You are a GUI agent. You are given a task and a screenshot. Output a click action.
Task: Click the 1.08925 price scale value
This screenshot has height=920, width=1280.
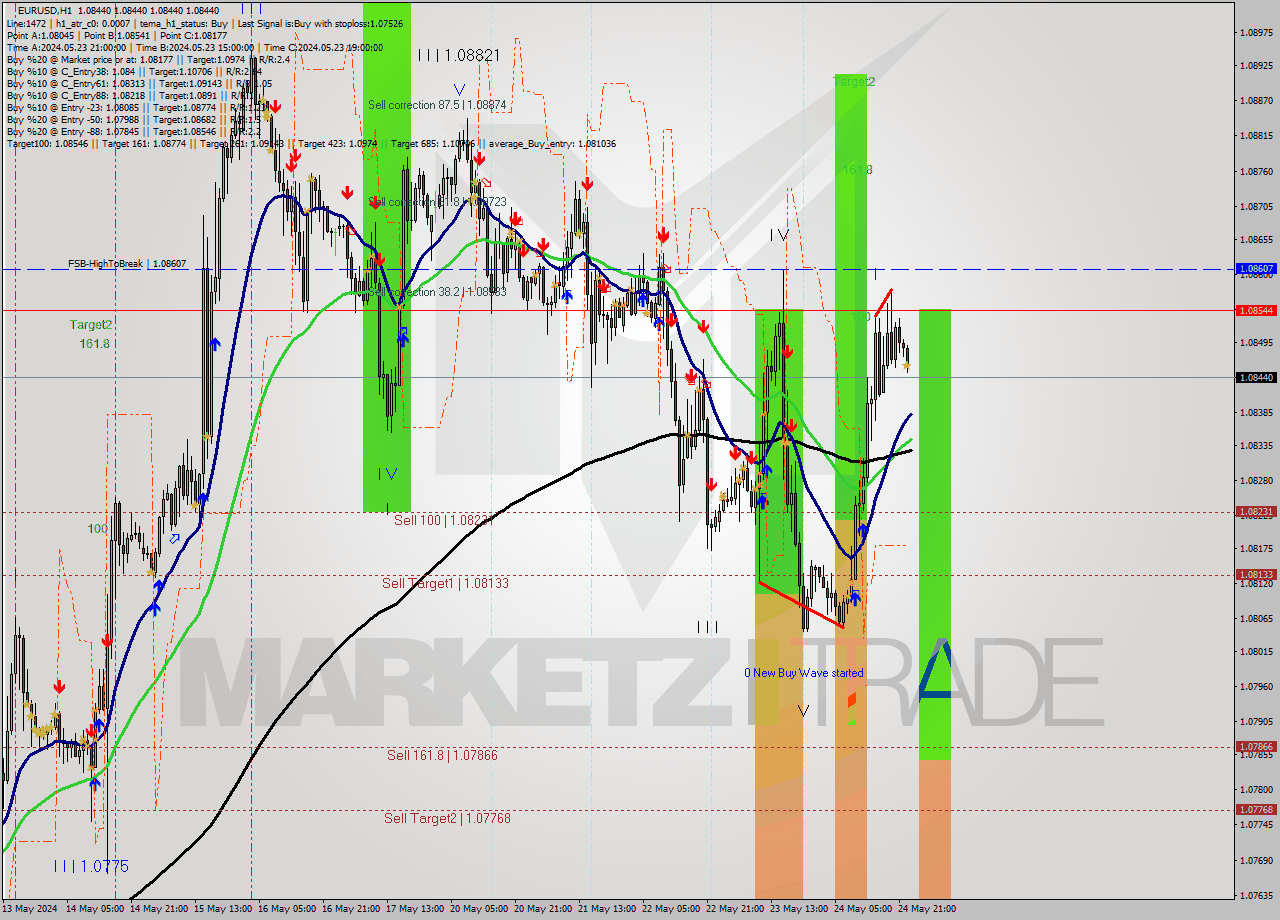coord(1255,66)
